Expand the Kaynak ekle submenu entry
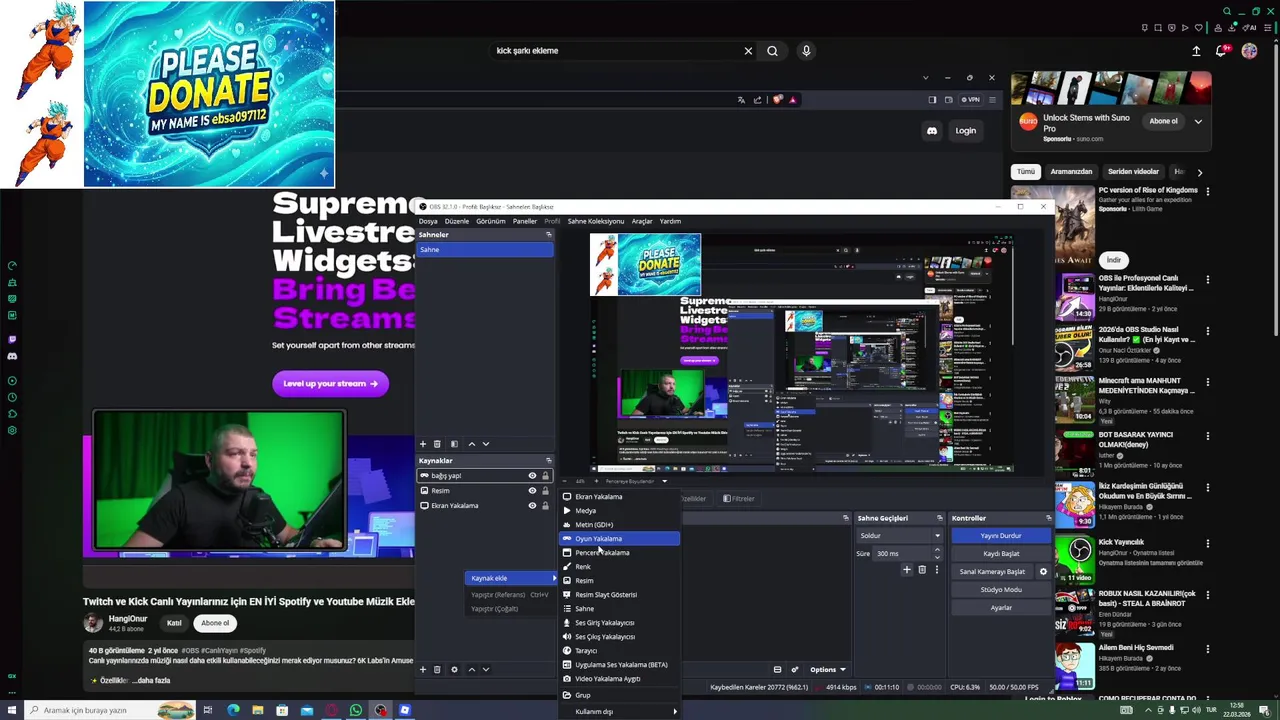This screenshot has width=1280, height=720. pos(512,578)
